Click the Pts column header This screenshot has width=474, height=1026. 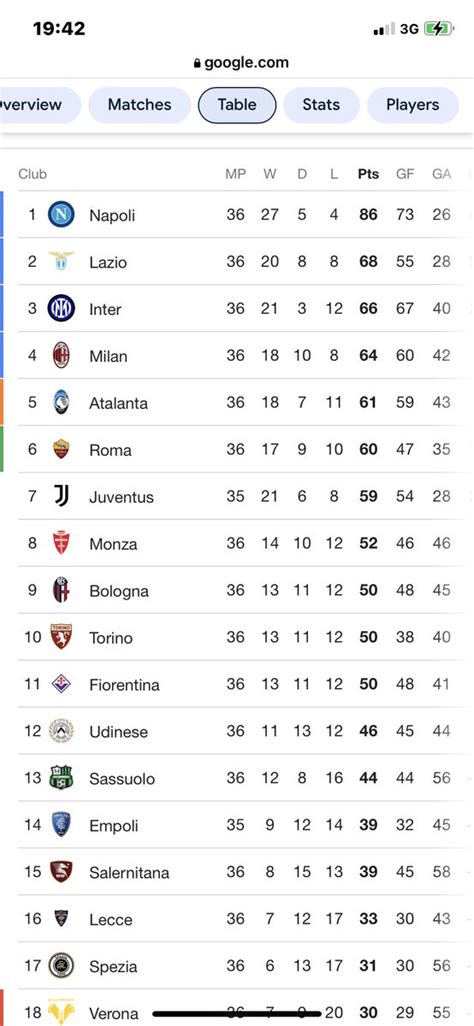(x=369, y=174)
